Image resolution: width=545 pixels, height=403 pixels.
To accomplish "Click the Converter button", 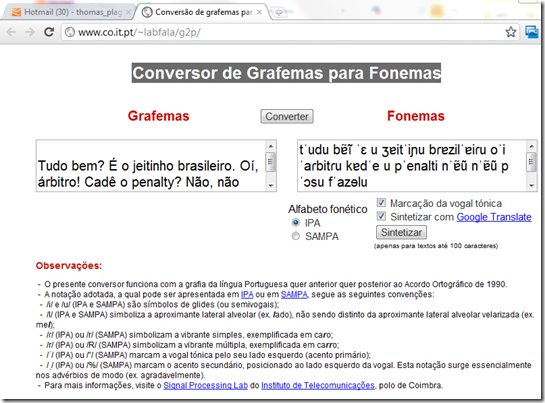I will point(287,116).
